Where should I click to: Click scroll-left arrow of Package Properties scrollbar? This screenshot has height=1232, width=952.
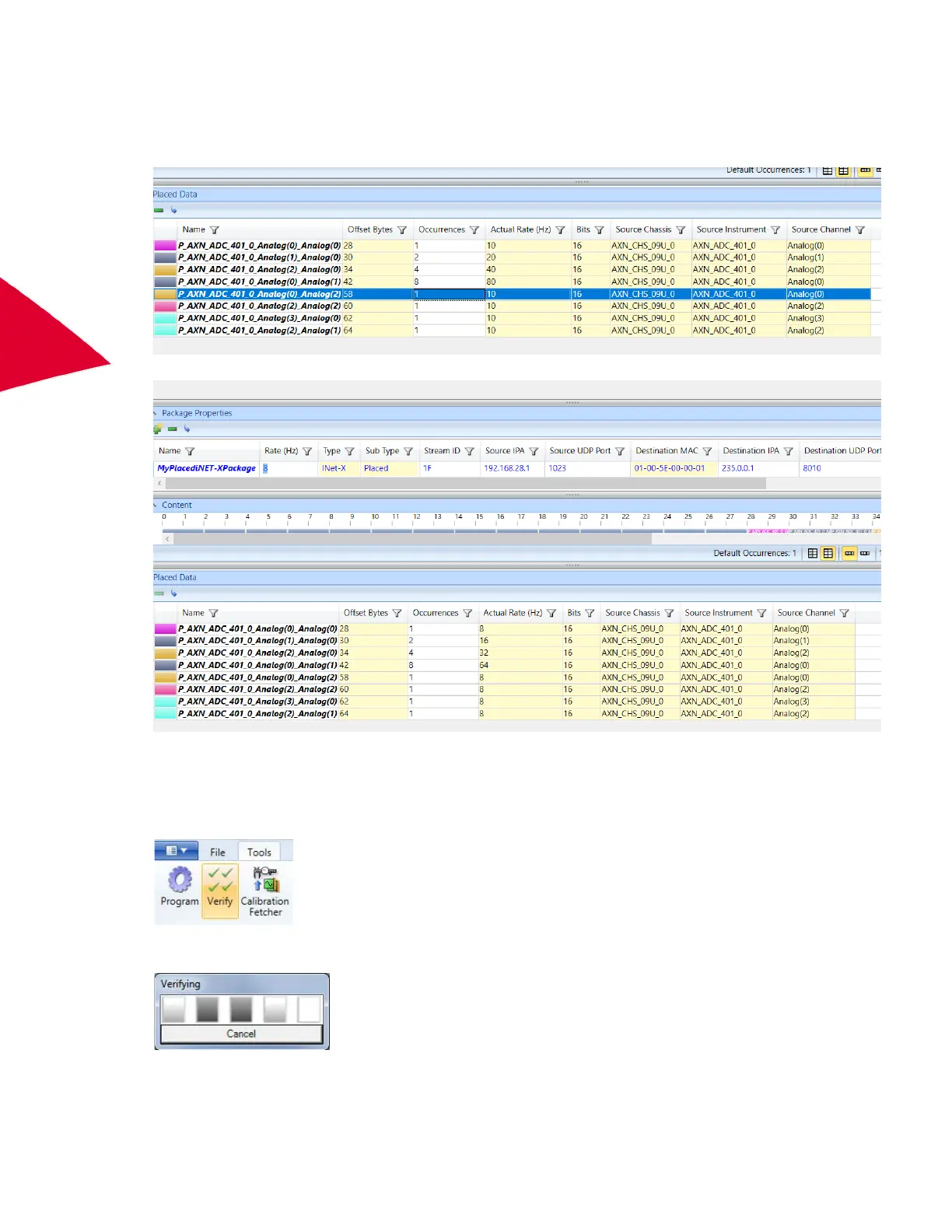159,483
